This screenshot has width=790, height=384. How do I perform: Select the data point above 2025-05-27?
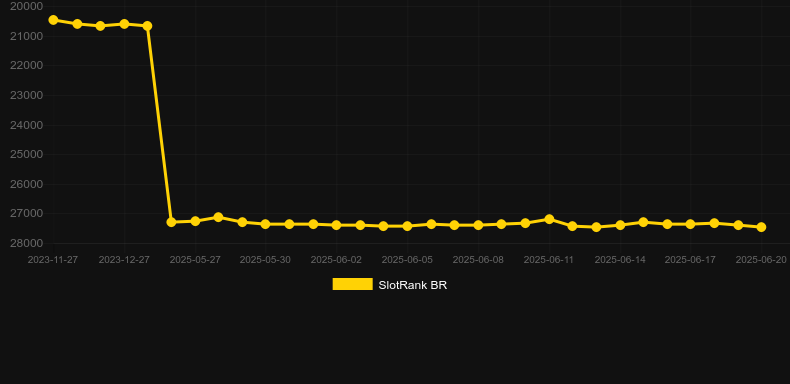coord(195,221)
